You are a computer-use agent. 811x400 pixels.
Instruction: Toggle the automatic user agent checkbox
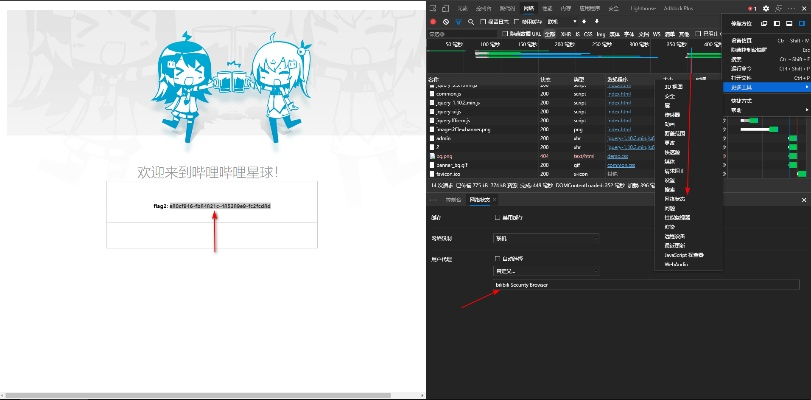point(498,258)
